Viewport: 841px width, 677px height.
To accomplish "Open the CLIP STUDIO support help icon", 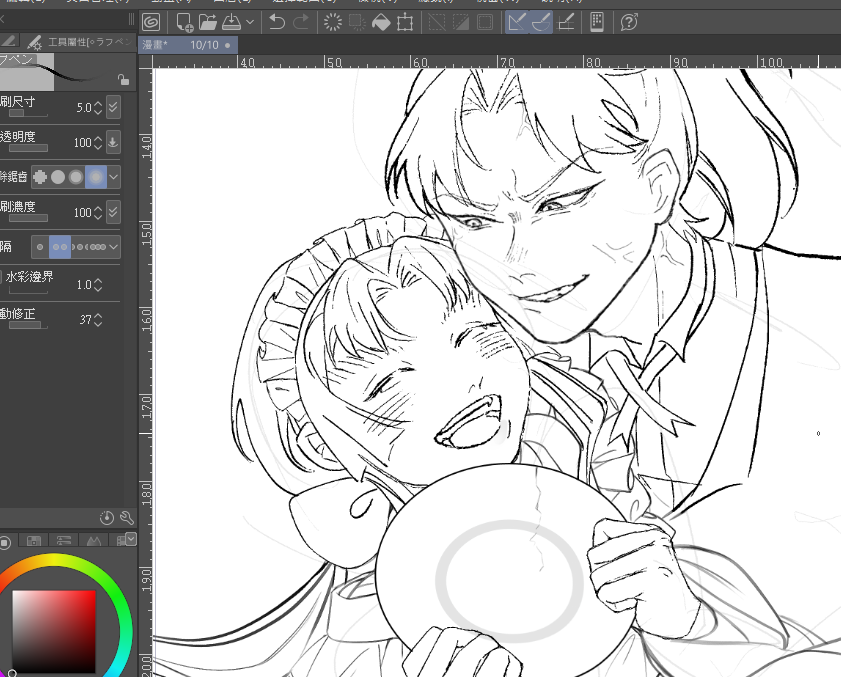I will (x=629, y=23).
